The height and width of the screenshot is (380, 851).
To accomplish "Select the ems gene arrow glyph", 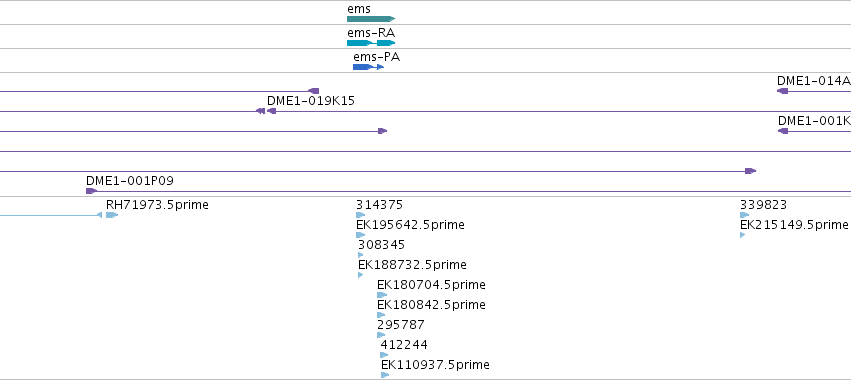I will tap(371, 19).
